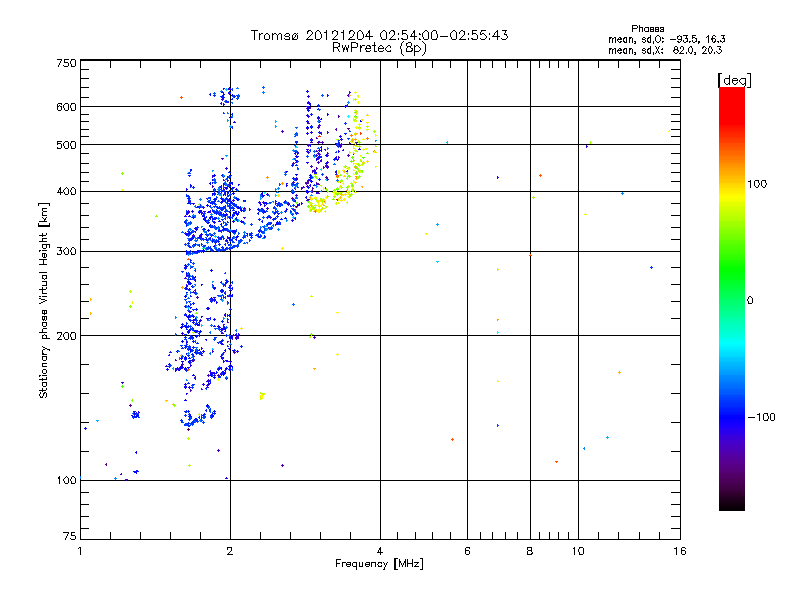The width and height of the screenshot is (800, 600).
Task: Click the y-axis tick label '600'
Action: pyautogui.click(x=66, y=107)
